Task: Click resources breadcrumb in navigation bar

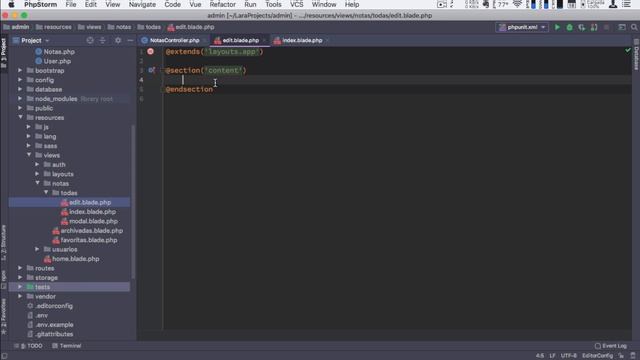Action: (53, 27)
